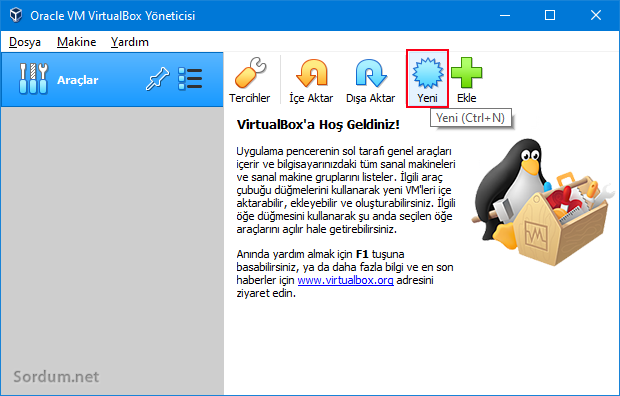Viewport: 620px width, 396px height.
Task: Close the VirtualBox Yöneticisi window
Action: (x=596, y=15)
